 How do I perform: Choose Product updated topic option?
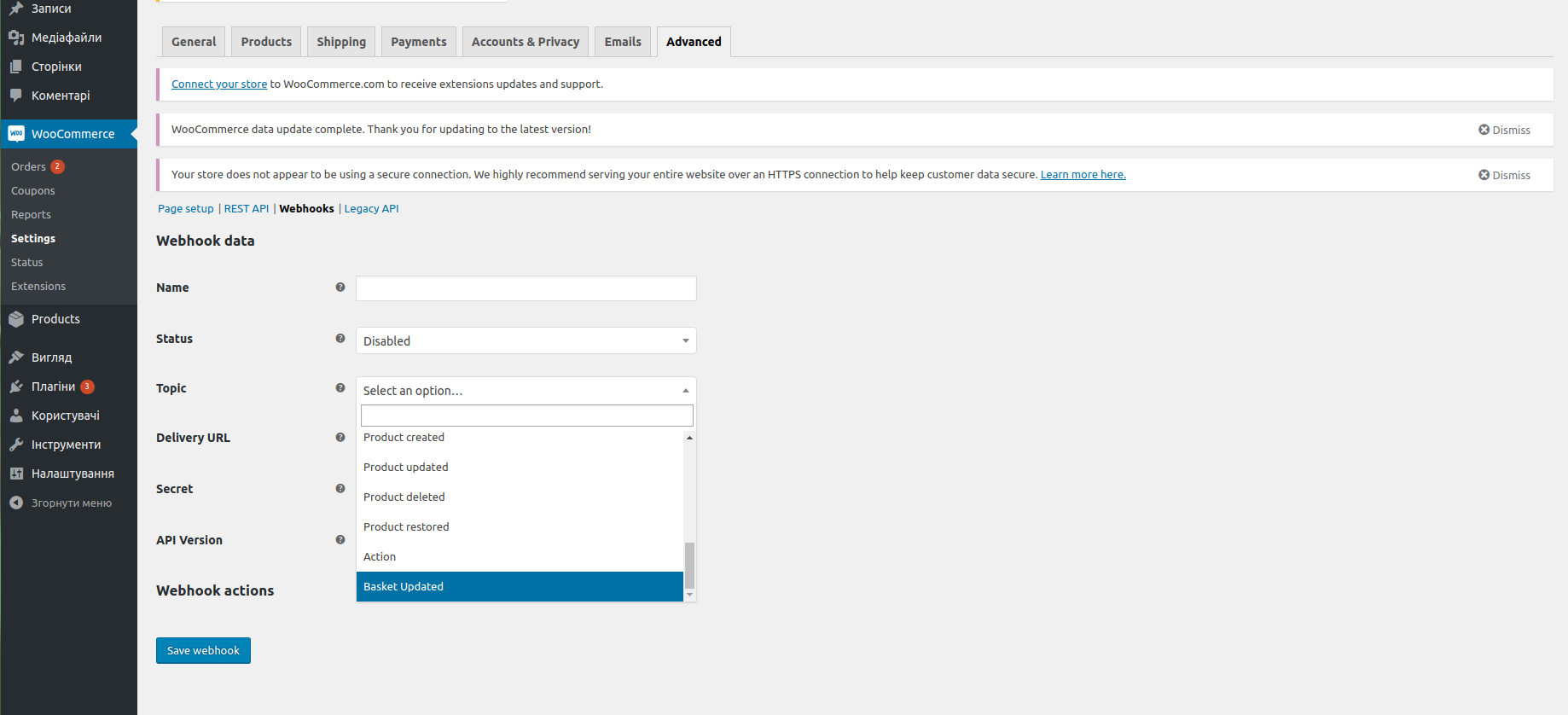[520, 467]
